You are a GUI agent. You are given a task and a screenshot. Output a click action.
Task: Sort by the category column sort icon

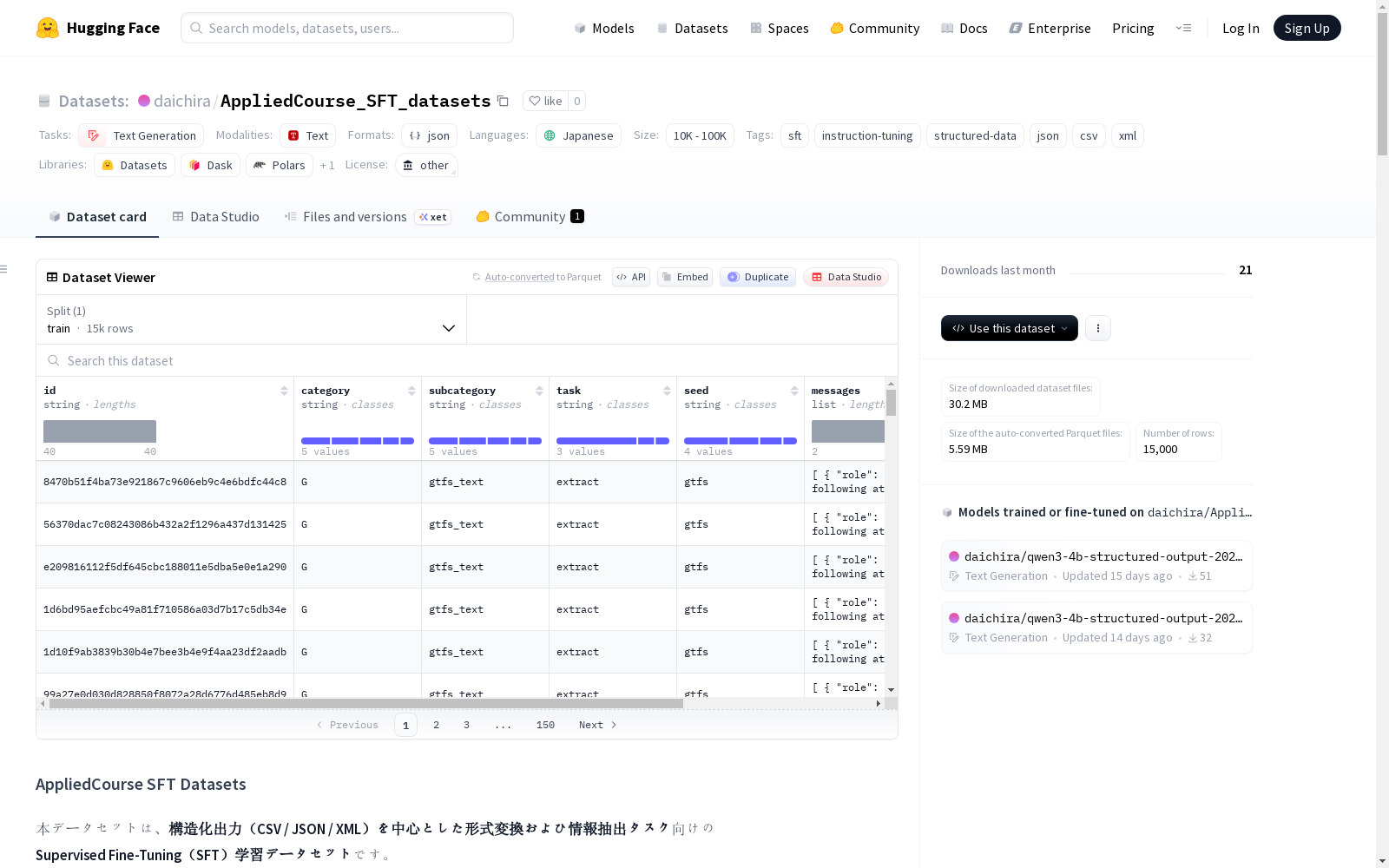pos(411,391)
